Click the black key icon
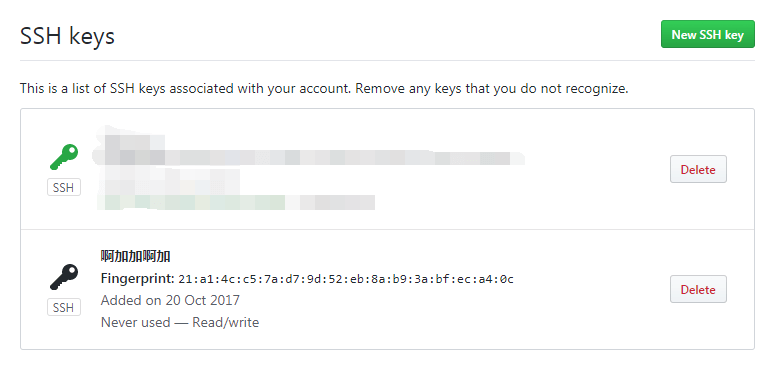The image size is (784, 367). (x=64, y=276)
